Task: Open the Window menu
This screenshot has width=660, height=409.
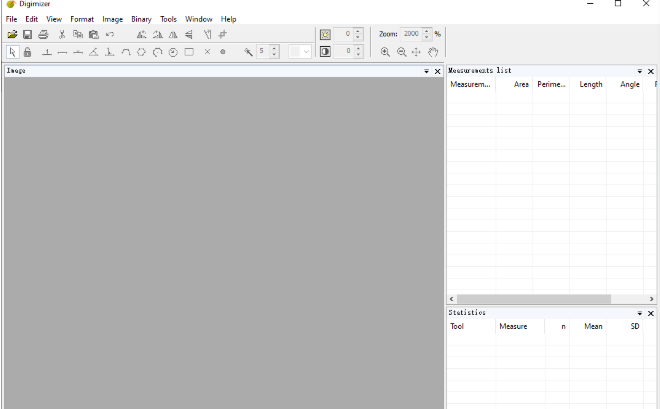Action: tap(199, 19)
